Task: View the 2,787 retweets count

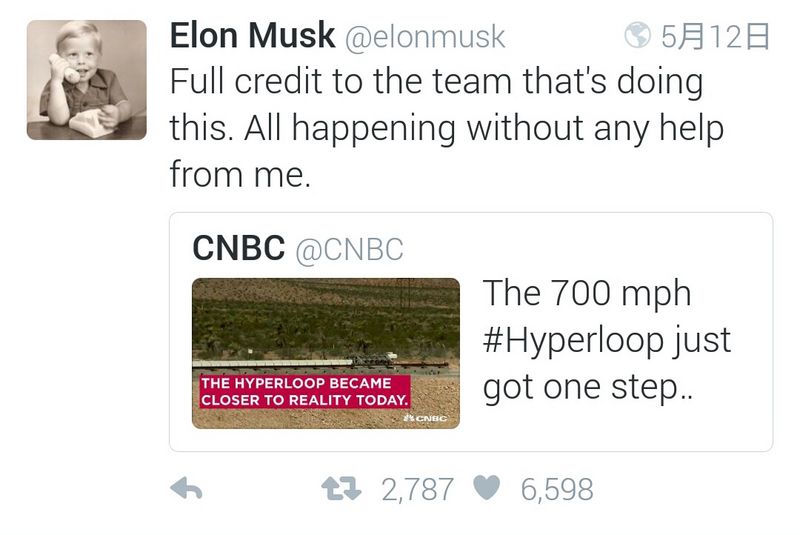Action: coord(418,489)
